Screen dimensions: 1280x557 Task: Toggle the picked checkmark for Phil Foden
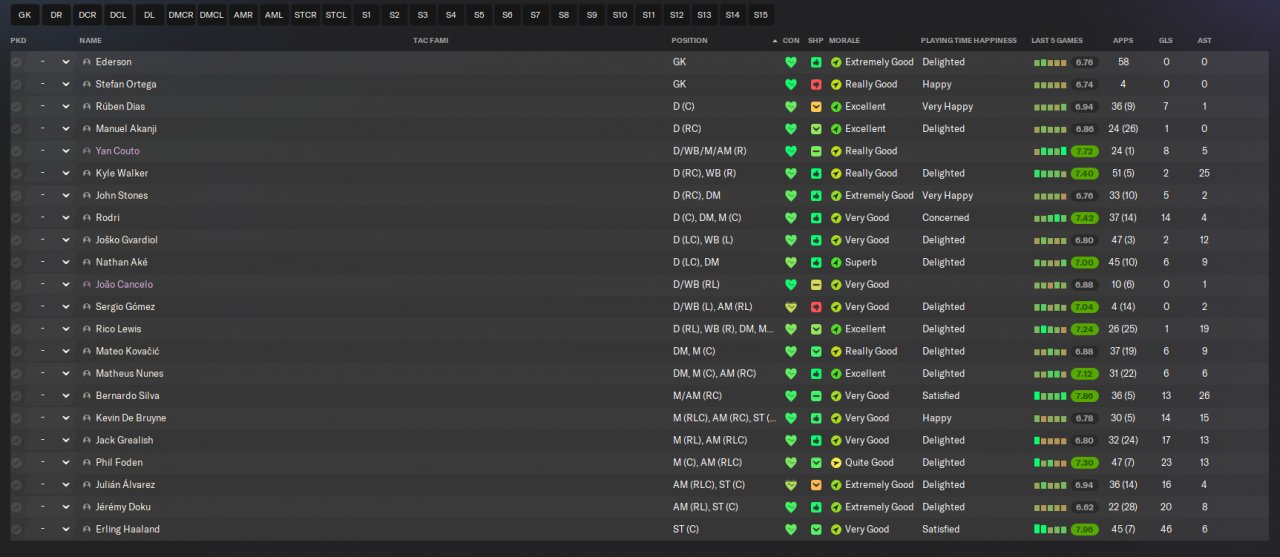coord(16,462)
